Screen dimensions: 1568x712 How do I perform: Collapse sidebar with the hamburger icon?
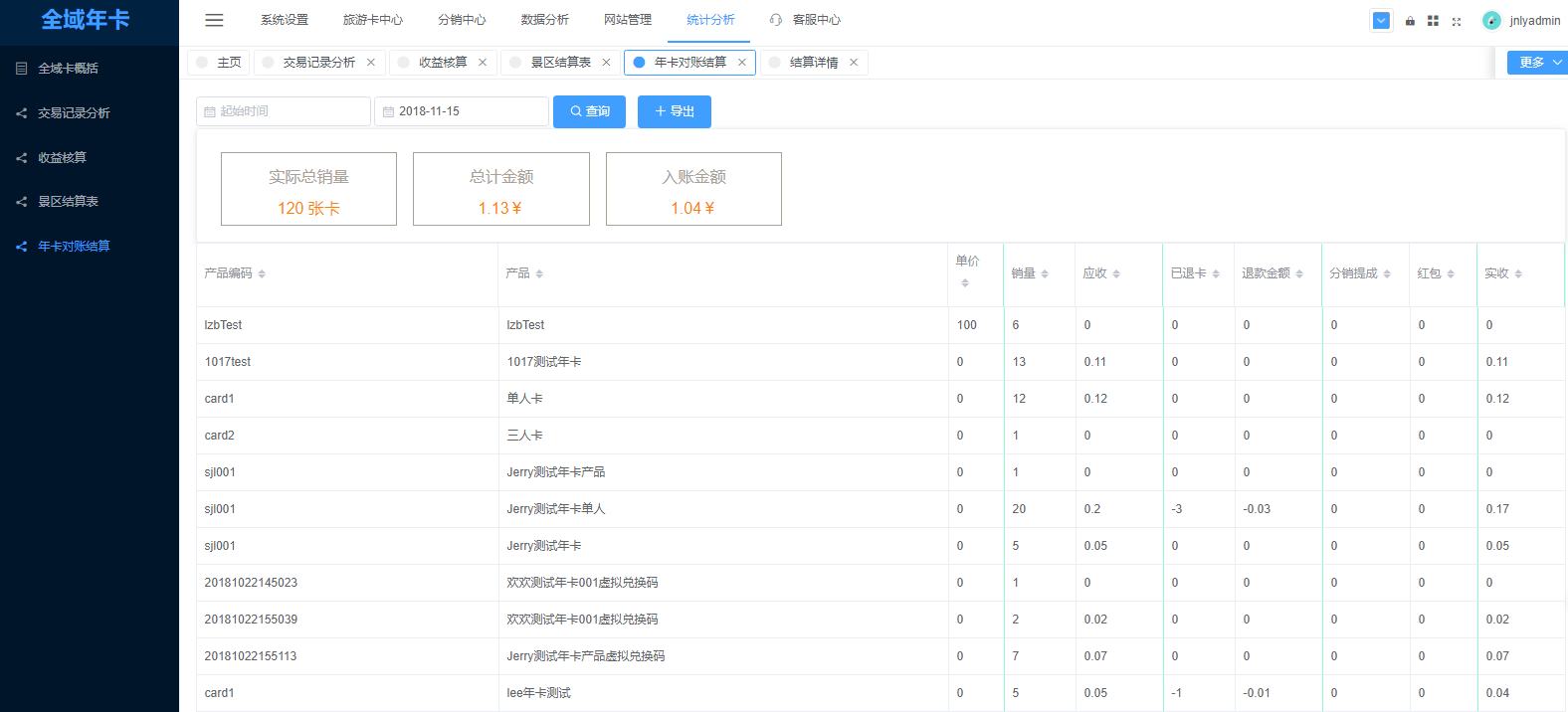214,20
